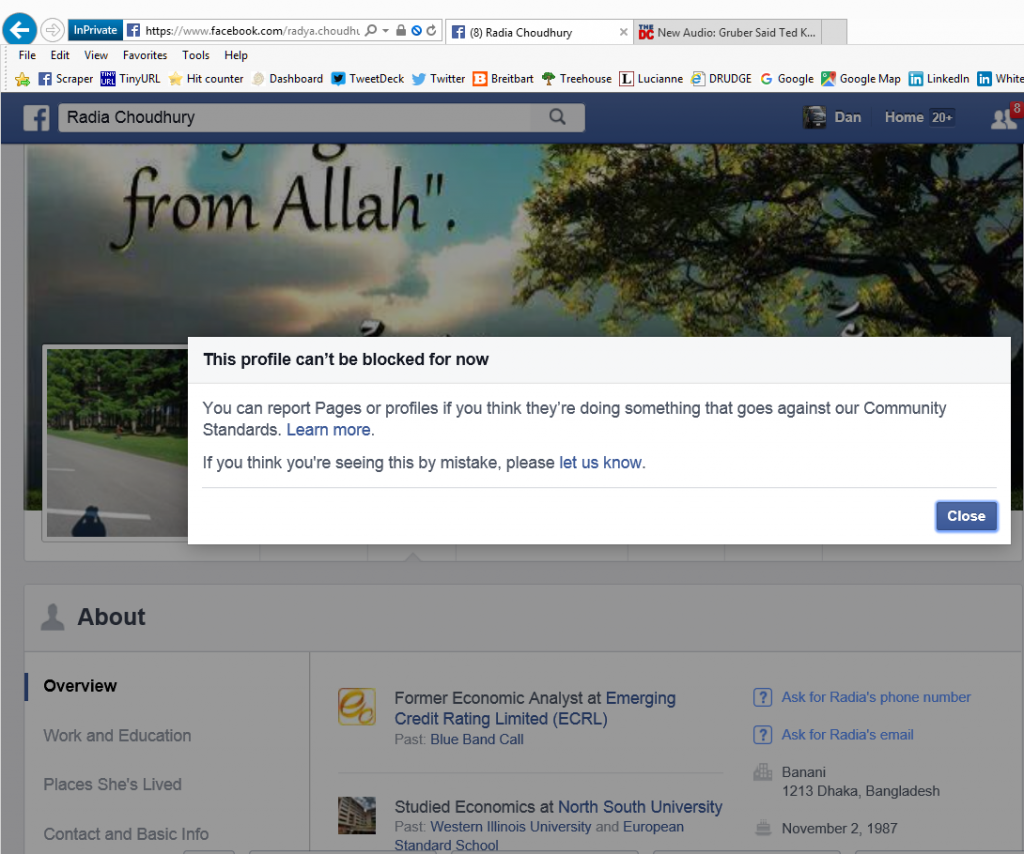Open Contact and Basic Info section
The height and width of the screenshot is (854, 1024).
coord(126,834)
